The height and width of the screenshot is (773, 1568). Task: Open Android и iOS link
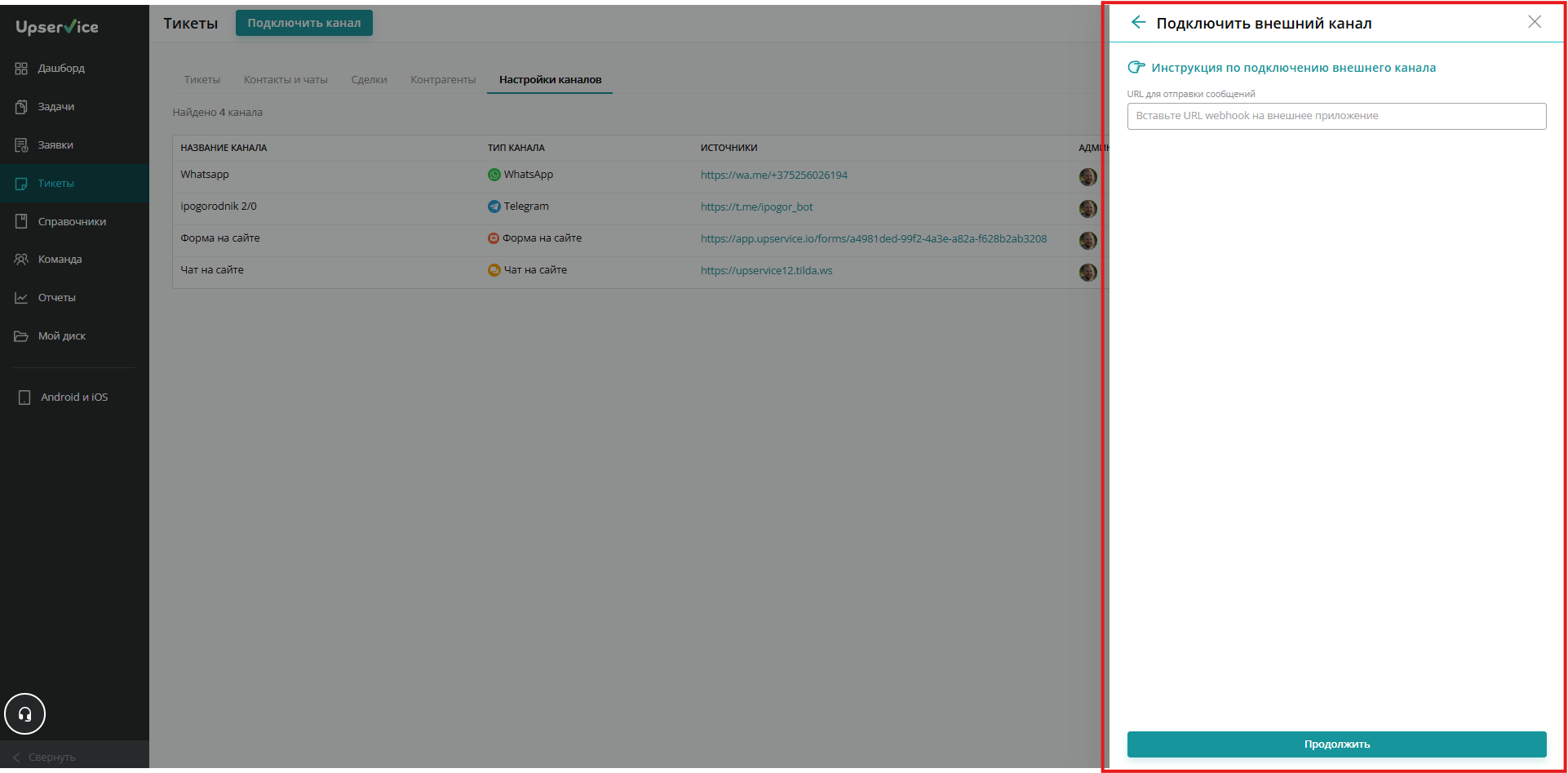74,398
